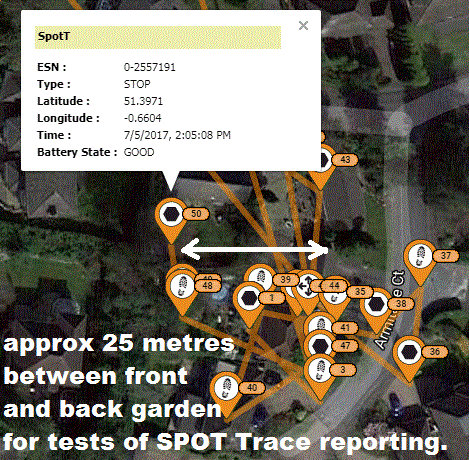This screenshot has width=469, height=460.
Task: Click the Battery State value GOOD
Action: click(139, 152)
